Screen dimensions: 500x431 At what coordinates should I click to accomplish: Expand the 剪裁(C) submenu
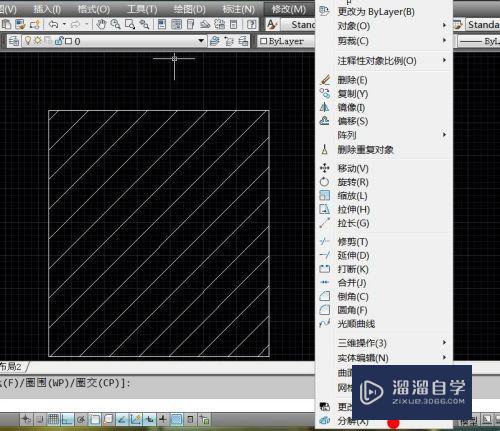pos(383,41)
